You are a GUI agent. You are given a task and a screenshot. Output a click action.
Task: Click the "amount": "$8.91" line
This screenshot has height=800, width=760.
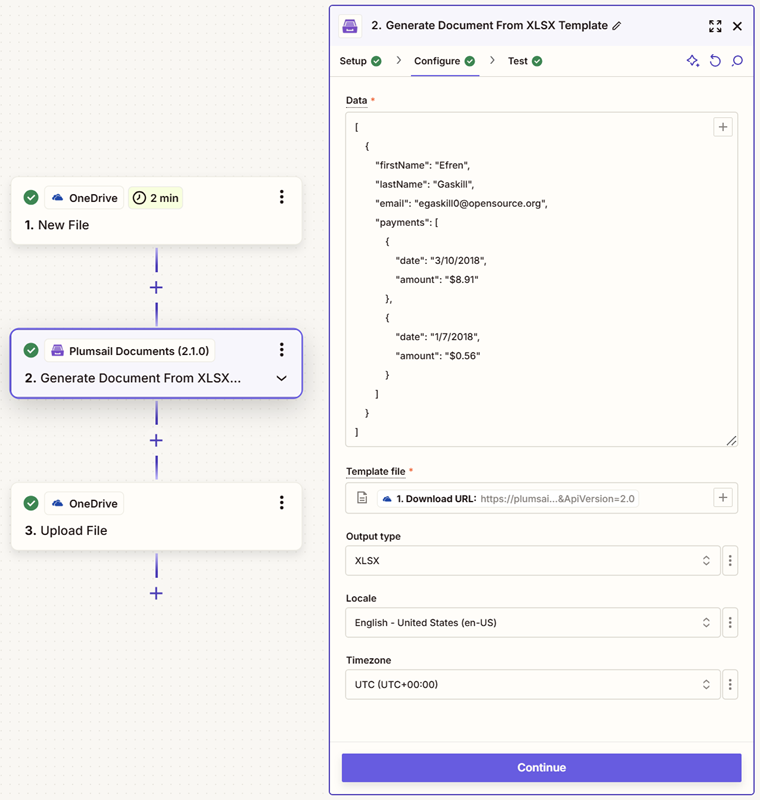click(x=437, y=280)
